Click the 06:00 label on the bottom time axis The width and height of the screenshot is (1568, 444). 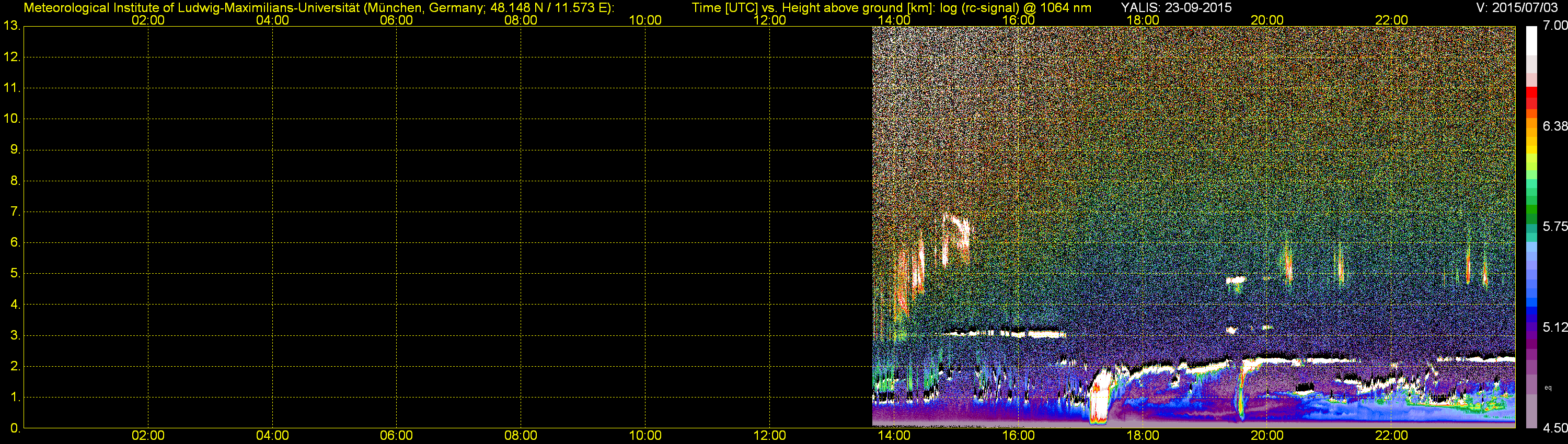point(396,436)
